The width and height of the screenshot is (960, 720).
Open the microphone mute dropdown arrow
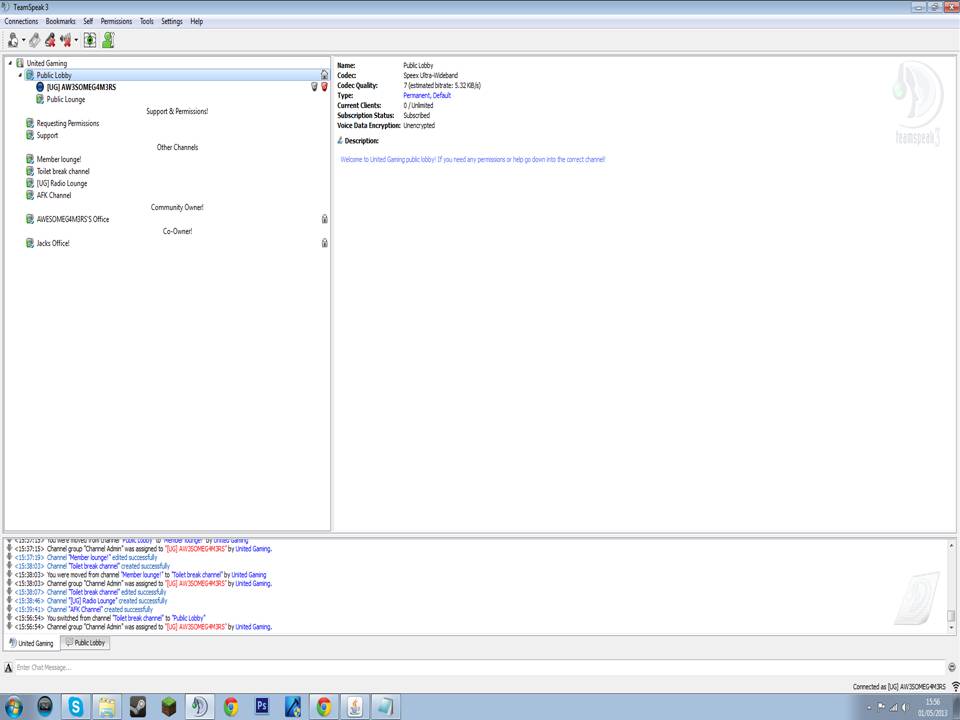pyautogui.click(x=76, y=40)
